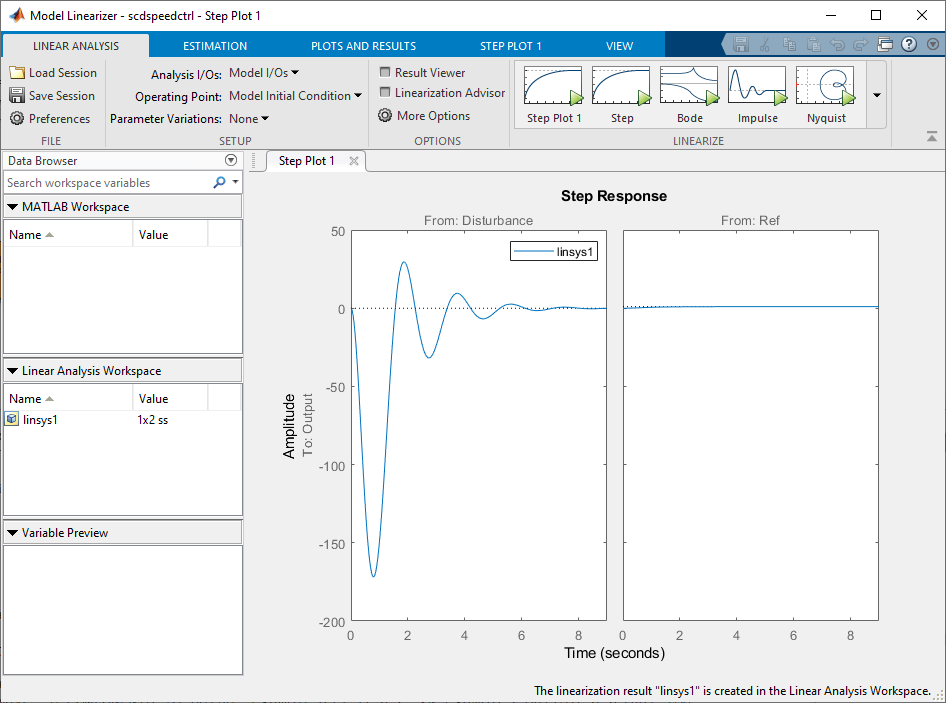The width and height of the screenshot is (946, 703).
Task: Save the current session
Action: coord(53,95)
